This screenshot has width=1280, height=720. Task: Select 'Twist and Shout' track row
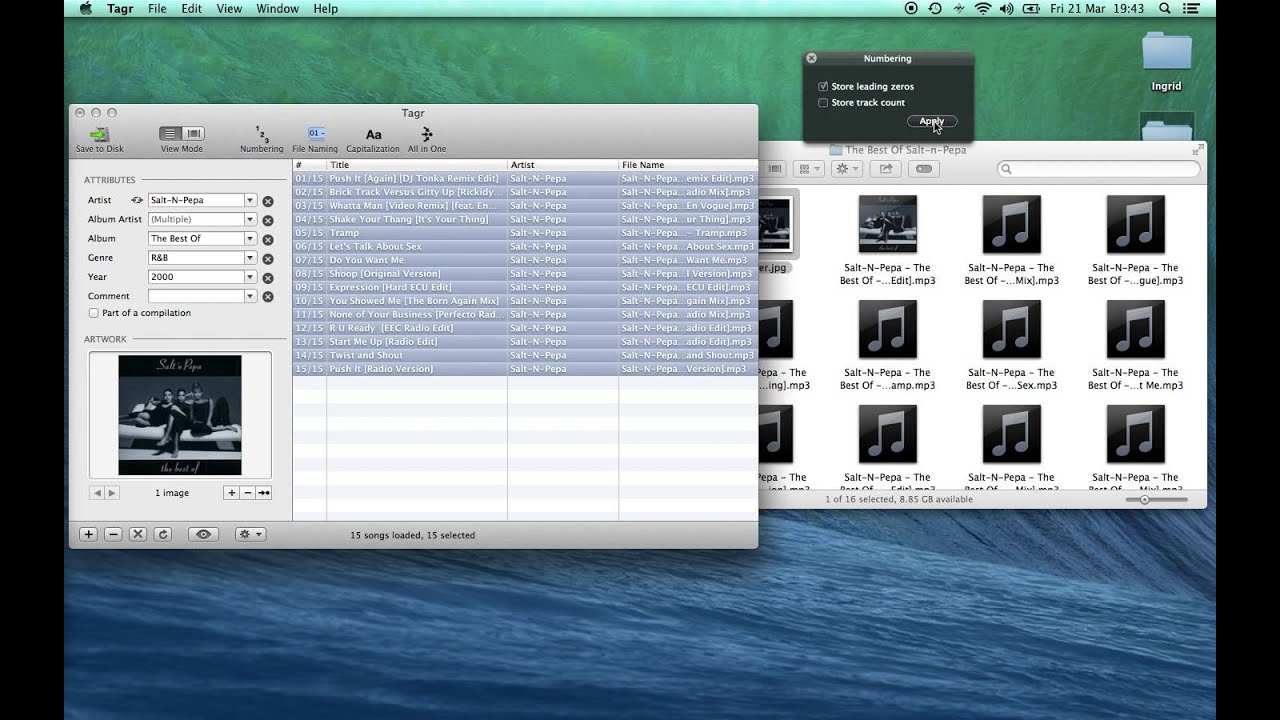[525, 355]
